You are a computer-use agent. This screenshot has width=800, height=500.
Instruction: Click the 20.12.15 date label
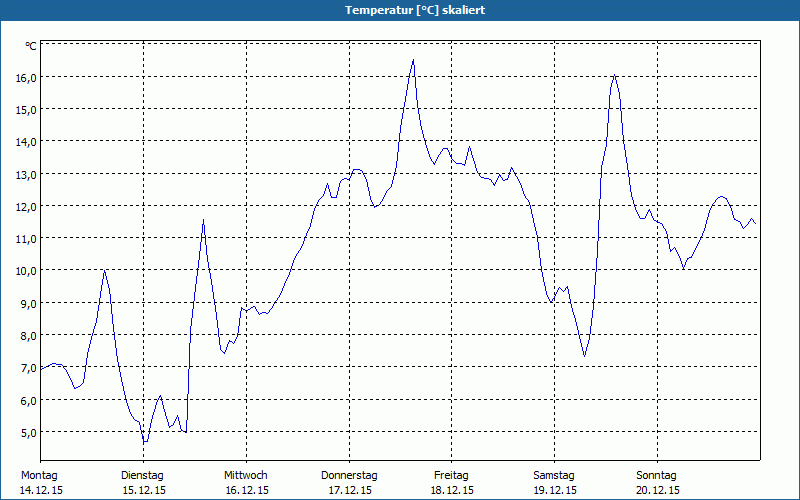click(x=658, y=491)
